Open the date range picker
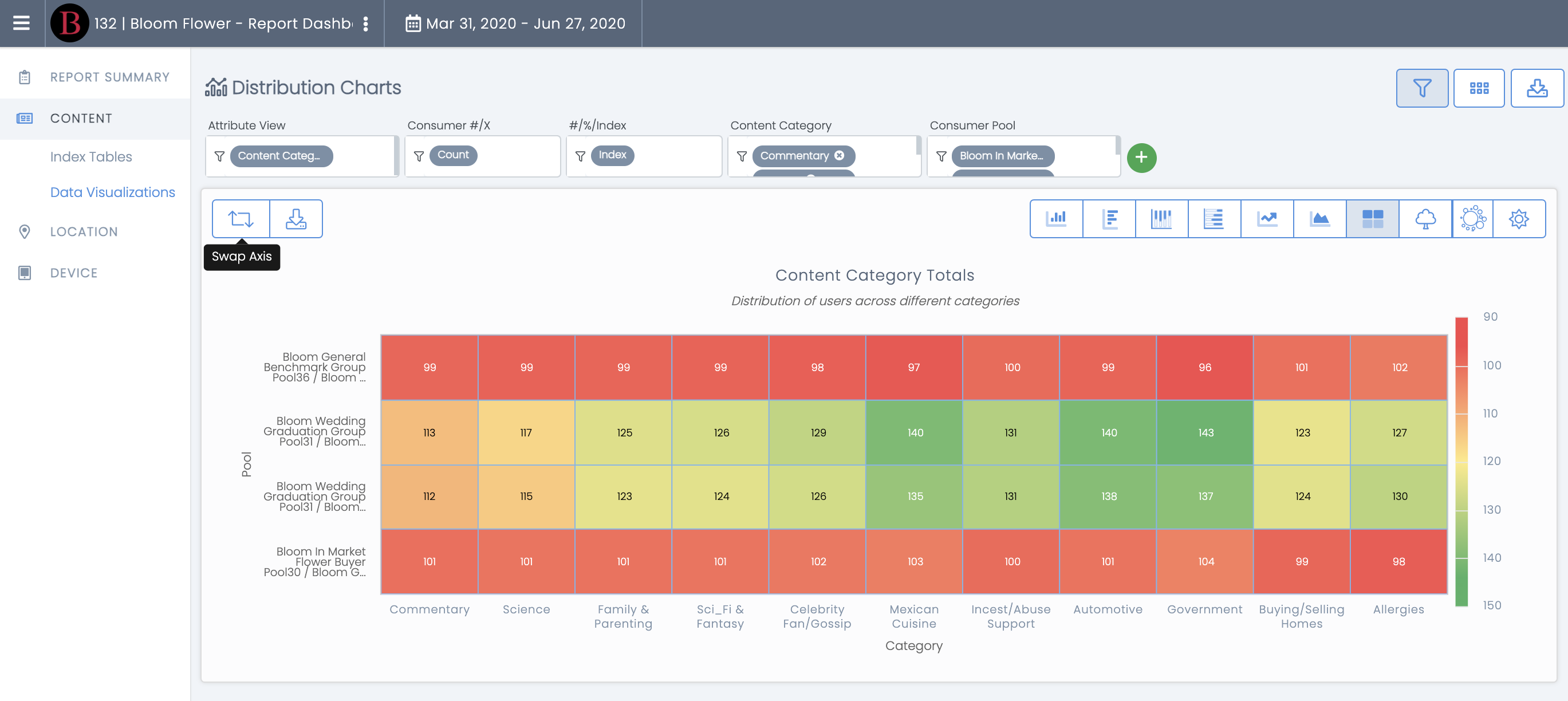 point(515,23)
